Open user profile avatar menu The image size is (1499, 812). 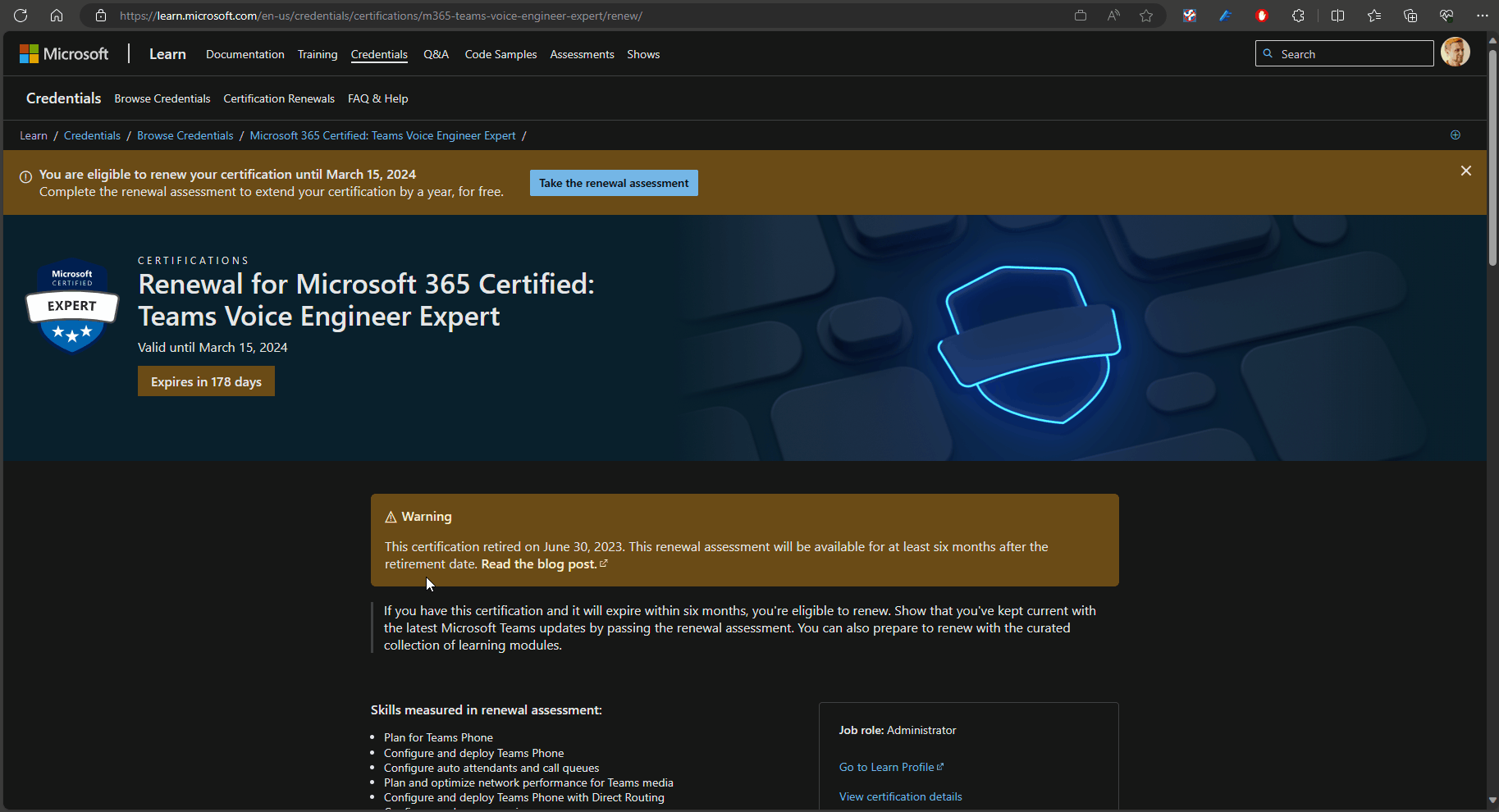(x=1455, y=52)
